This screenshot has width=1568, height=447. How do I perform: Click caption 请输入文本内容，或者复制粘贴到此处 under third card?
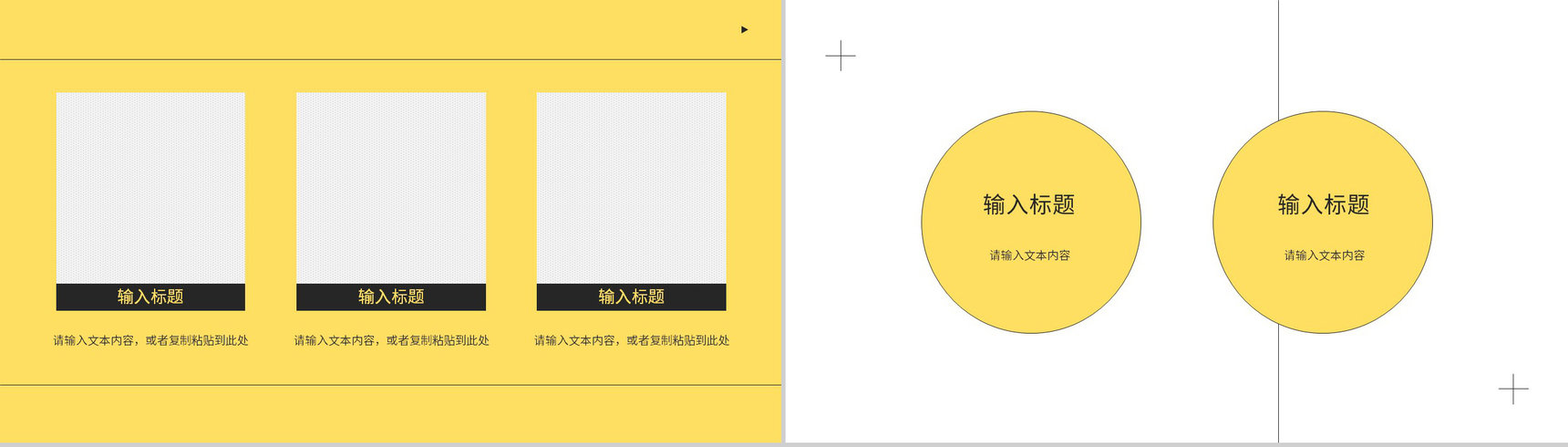pyautogui.click(x=632, y=340)
